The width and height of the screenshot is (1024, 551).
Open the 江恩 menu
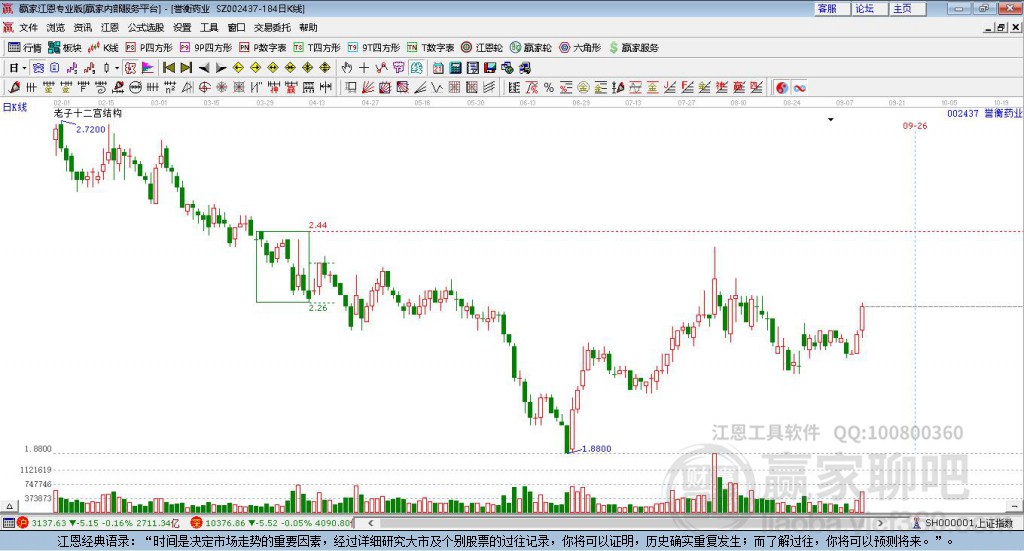[x=110, y=27]
